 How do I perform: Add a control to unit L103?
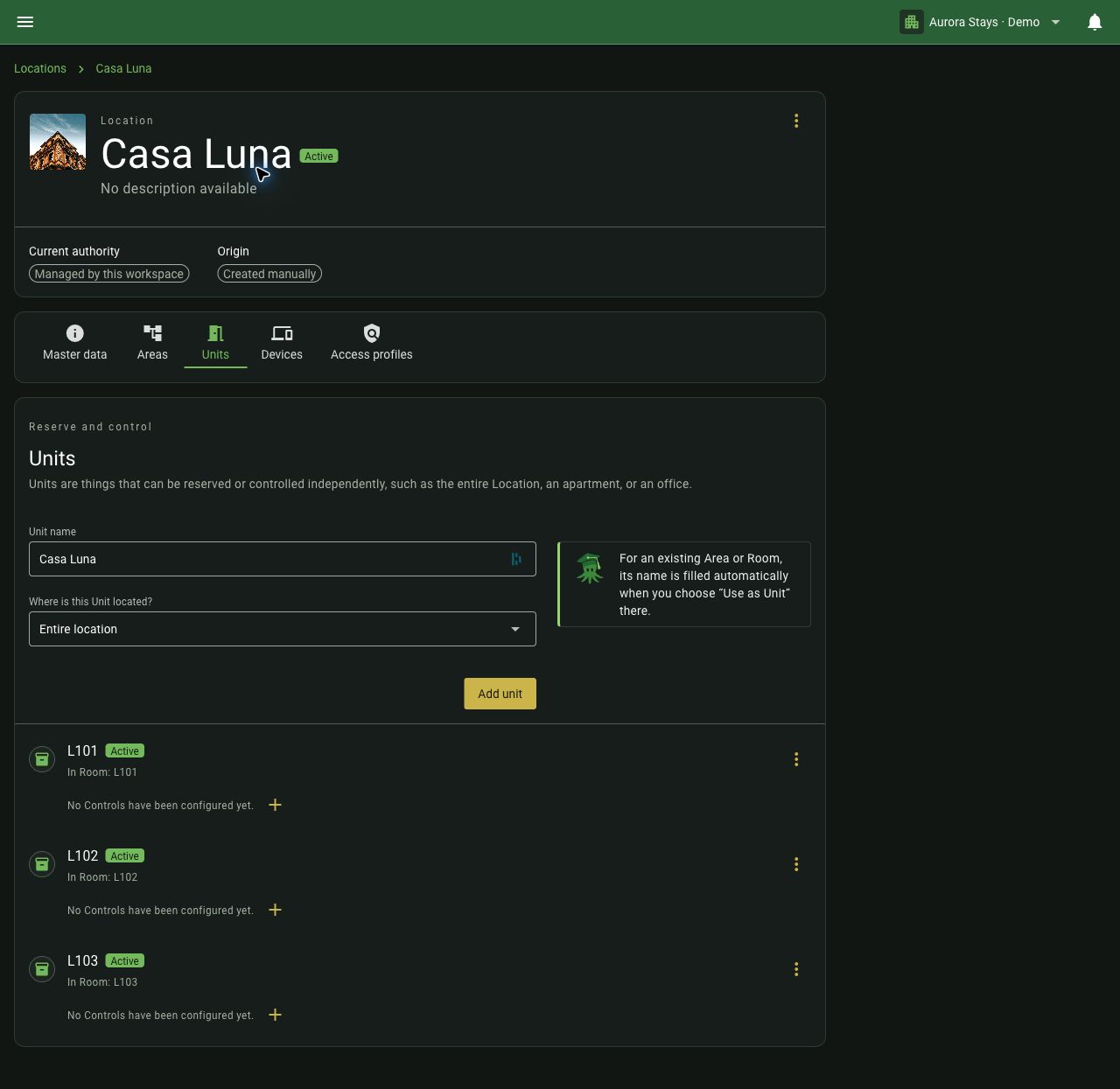(x=275, y=1015)
